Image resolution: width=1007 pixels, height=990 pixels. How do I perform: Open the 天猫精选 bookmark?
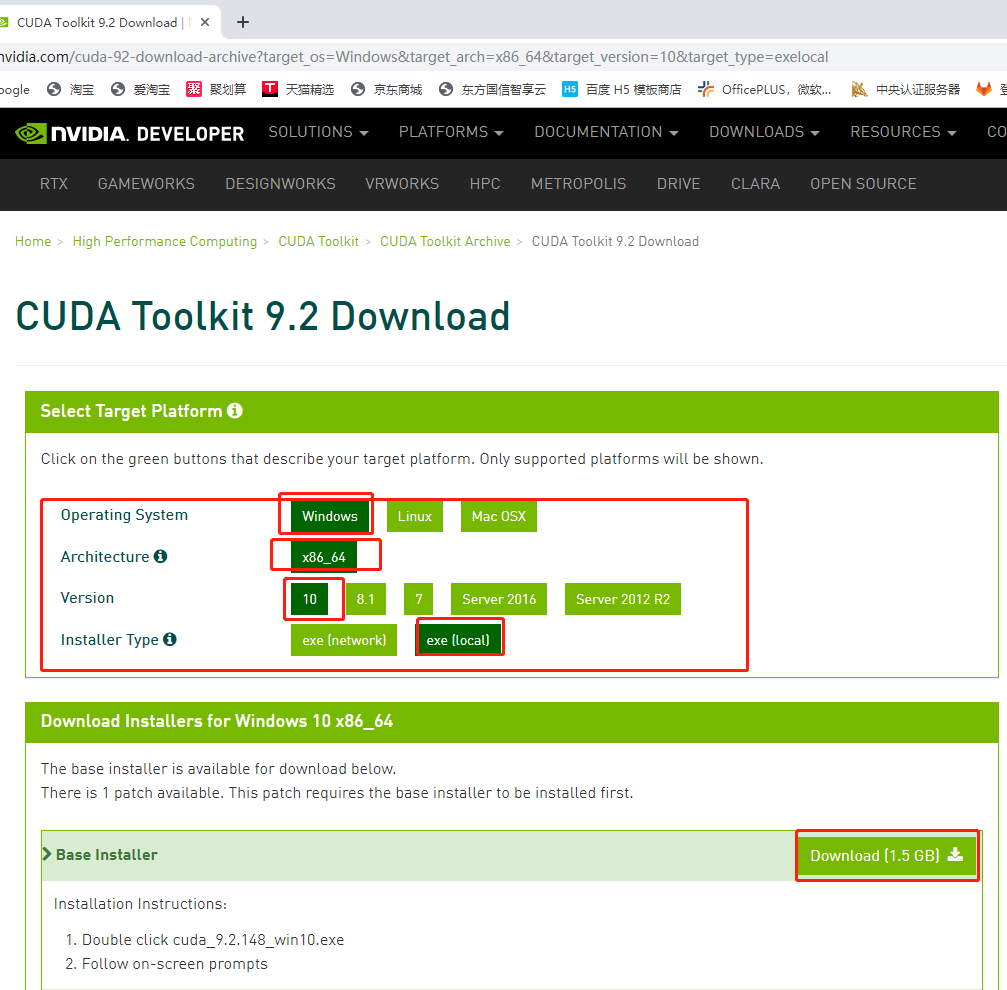[x=299, y=89]
